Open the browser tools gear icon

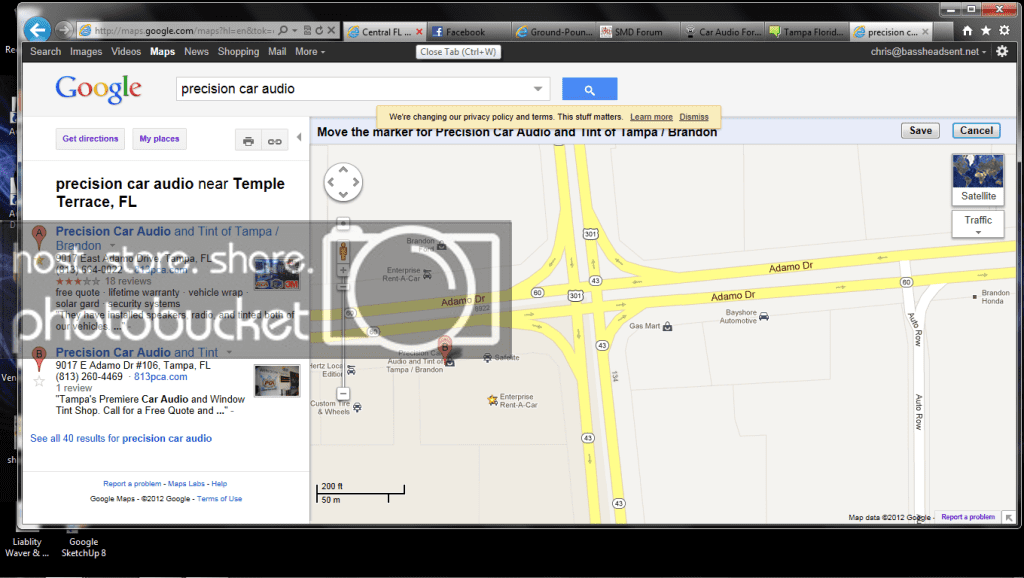1004,31
